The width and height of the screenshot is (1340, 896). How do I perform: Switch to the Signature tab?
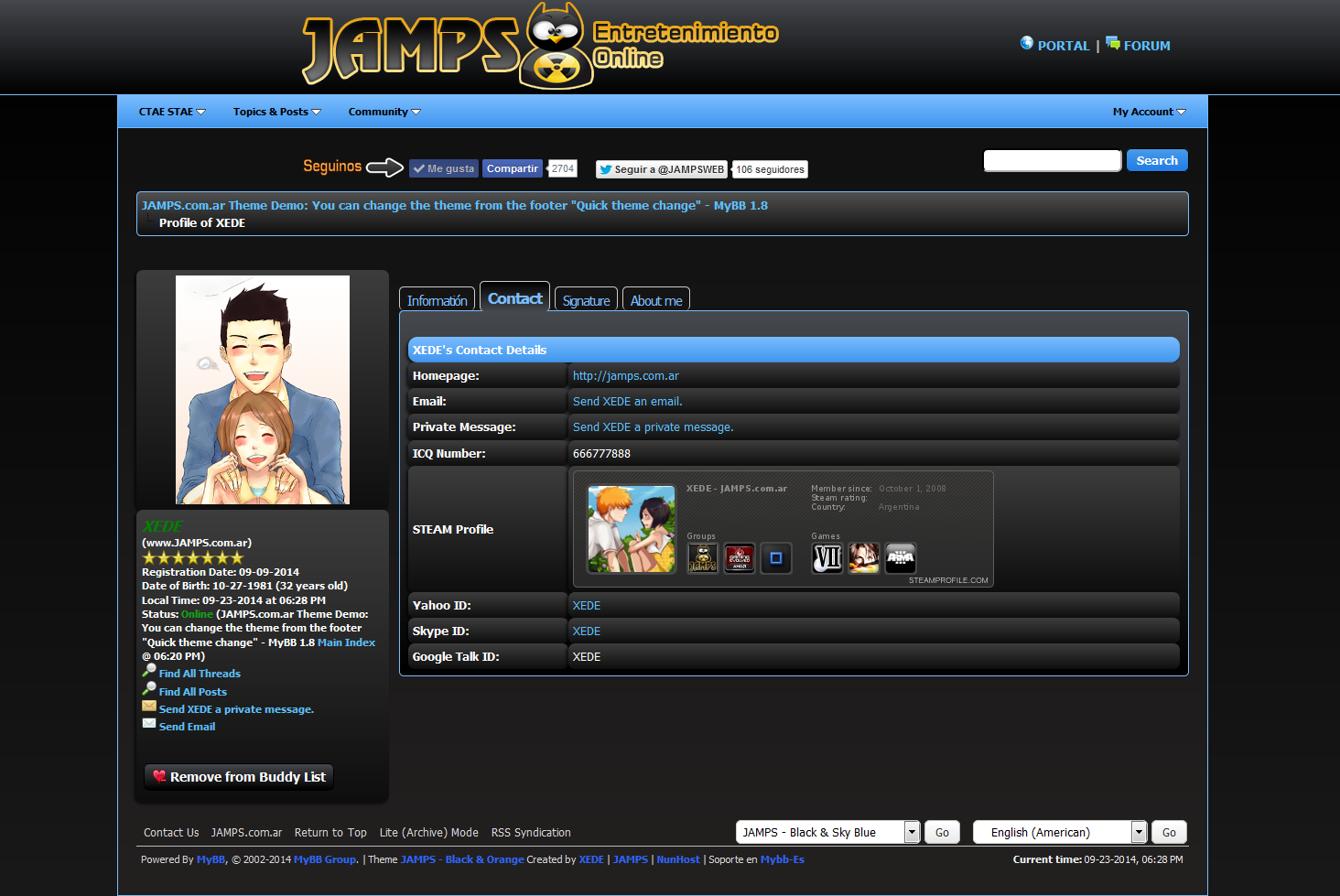click(x=586, y=300)
